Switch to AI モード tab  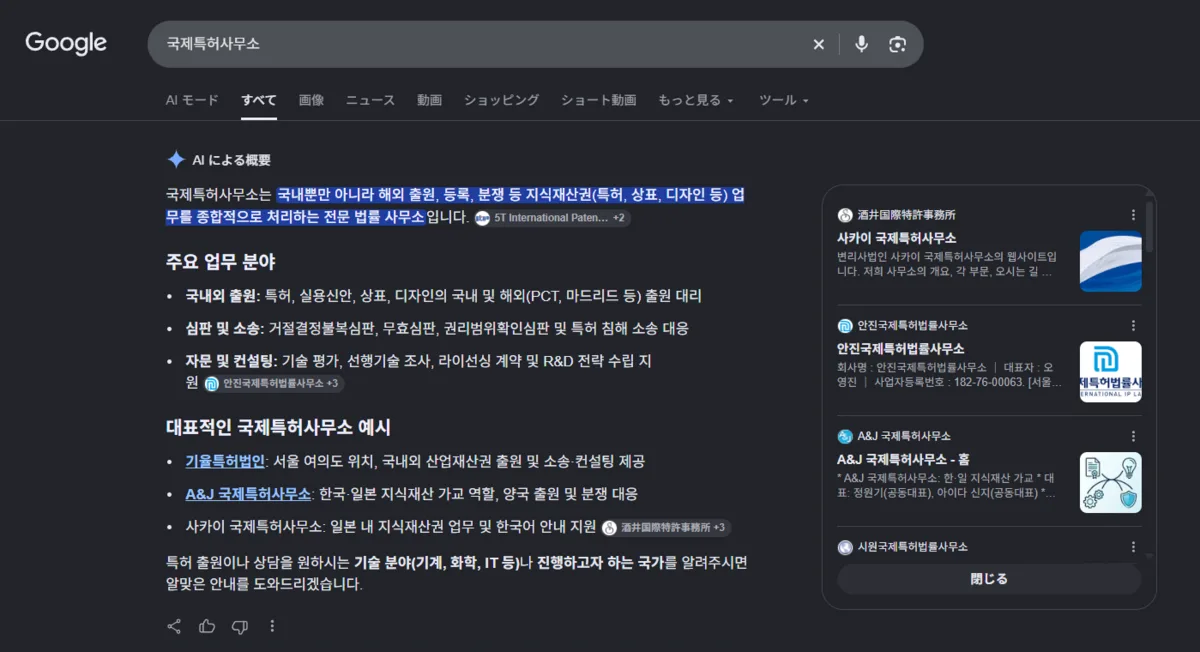[x=192, y=100]
